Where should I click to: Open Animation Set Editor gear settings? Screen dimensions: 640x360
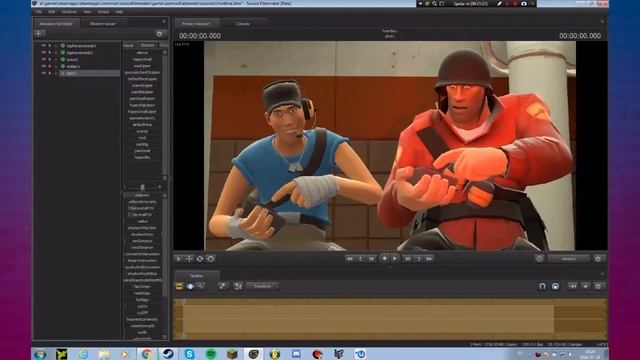coord(160,33)
